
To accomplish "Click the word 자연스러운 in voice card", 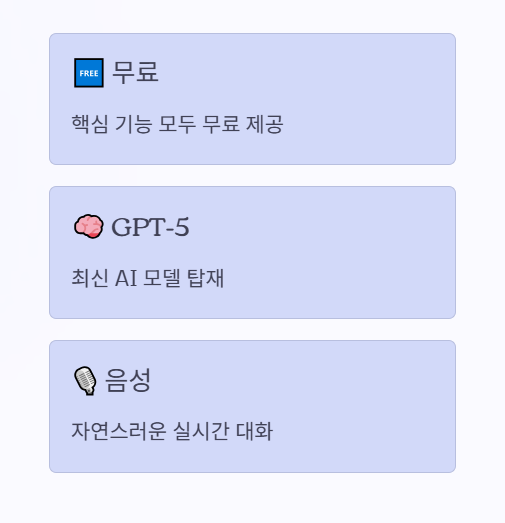I will pos(119,431).
